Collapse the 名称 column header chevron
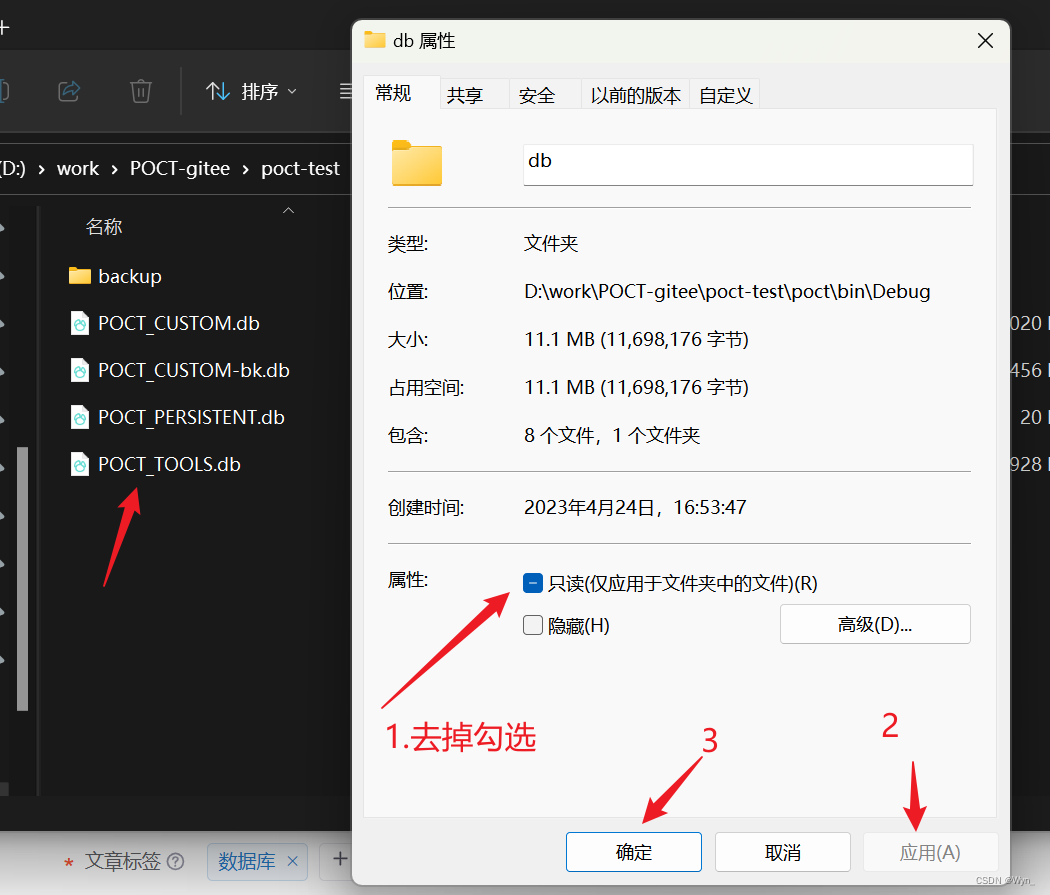Image resolution: width=1050 pixels, height=895 pixels. click(288, 211)
